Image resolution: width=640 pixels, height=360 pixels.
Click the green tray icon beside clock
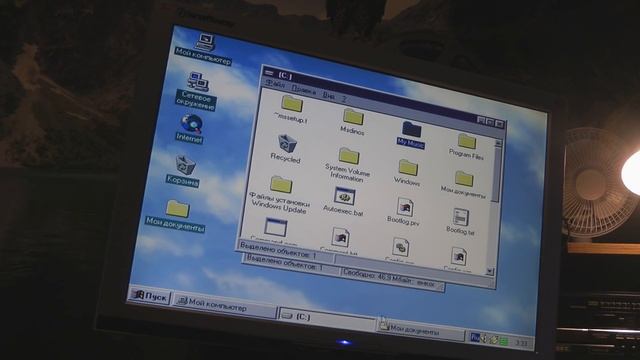pos(504,341)
